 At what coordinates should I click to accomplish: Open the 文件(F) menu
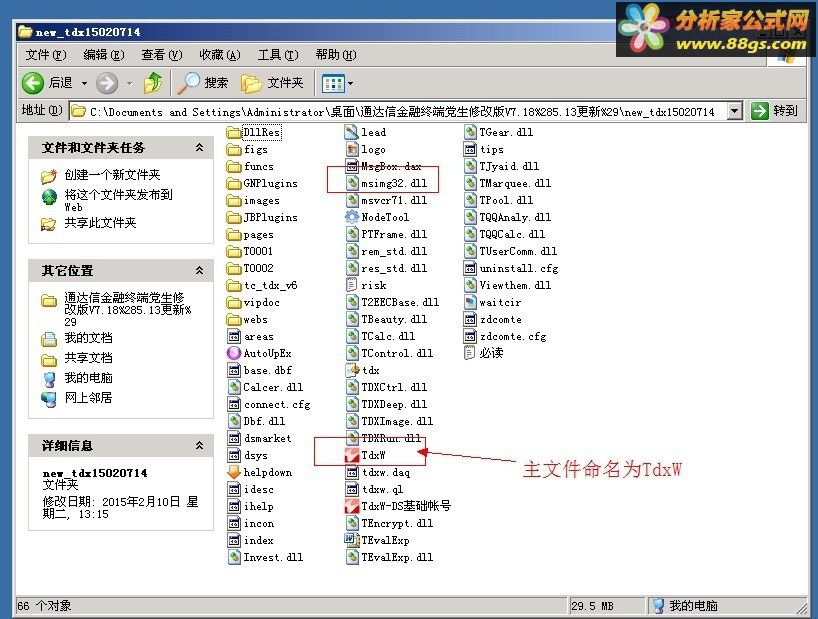click(46, 55)
